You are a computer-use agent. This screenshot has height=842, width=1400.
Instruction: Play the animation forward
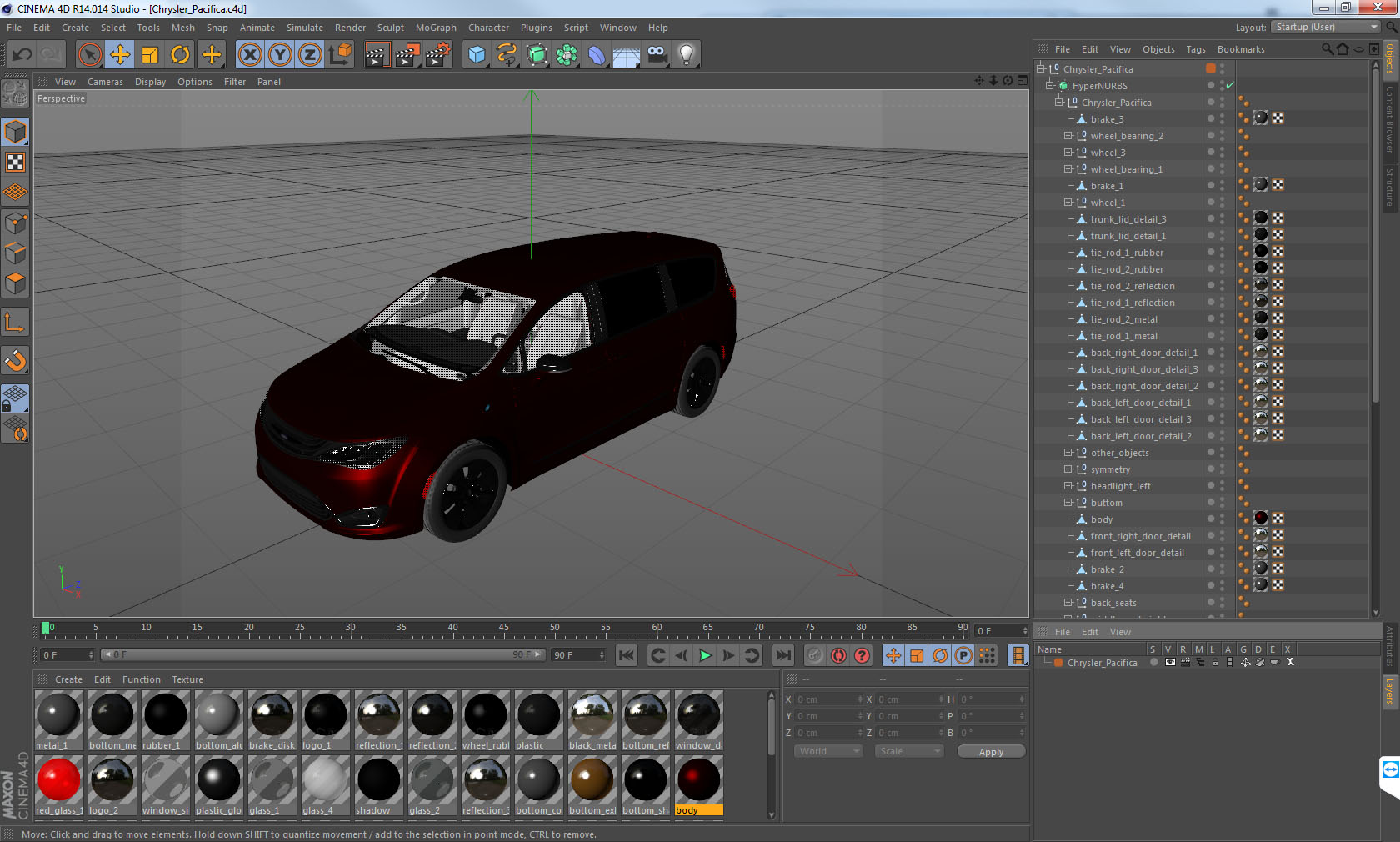point(705,655)
